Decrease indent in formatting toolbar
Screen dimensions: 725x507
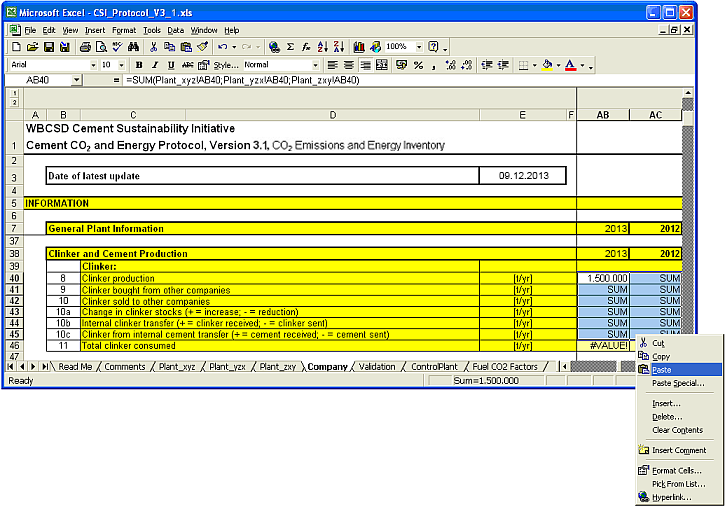tap(486, 65)
